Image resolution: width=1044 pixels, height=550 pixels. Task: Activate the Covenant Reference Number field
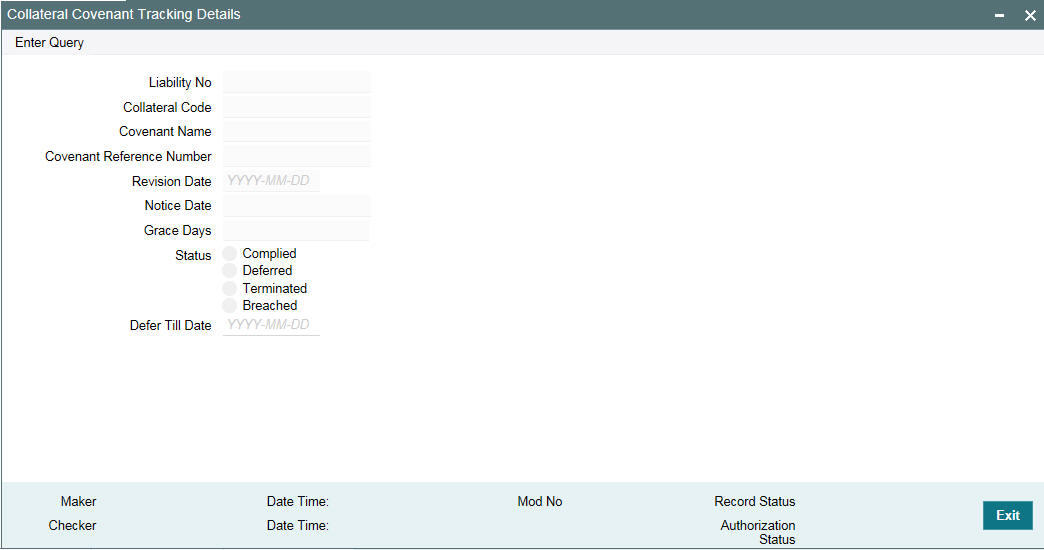click(x=296, y=156)
